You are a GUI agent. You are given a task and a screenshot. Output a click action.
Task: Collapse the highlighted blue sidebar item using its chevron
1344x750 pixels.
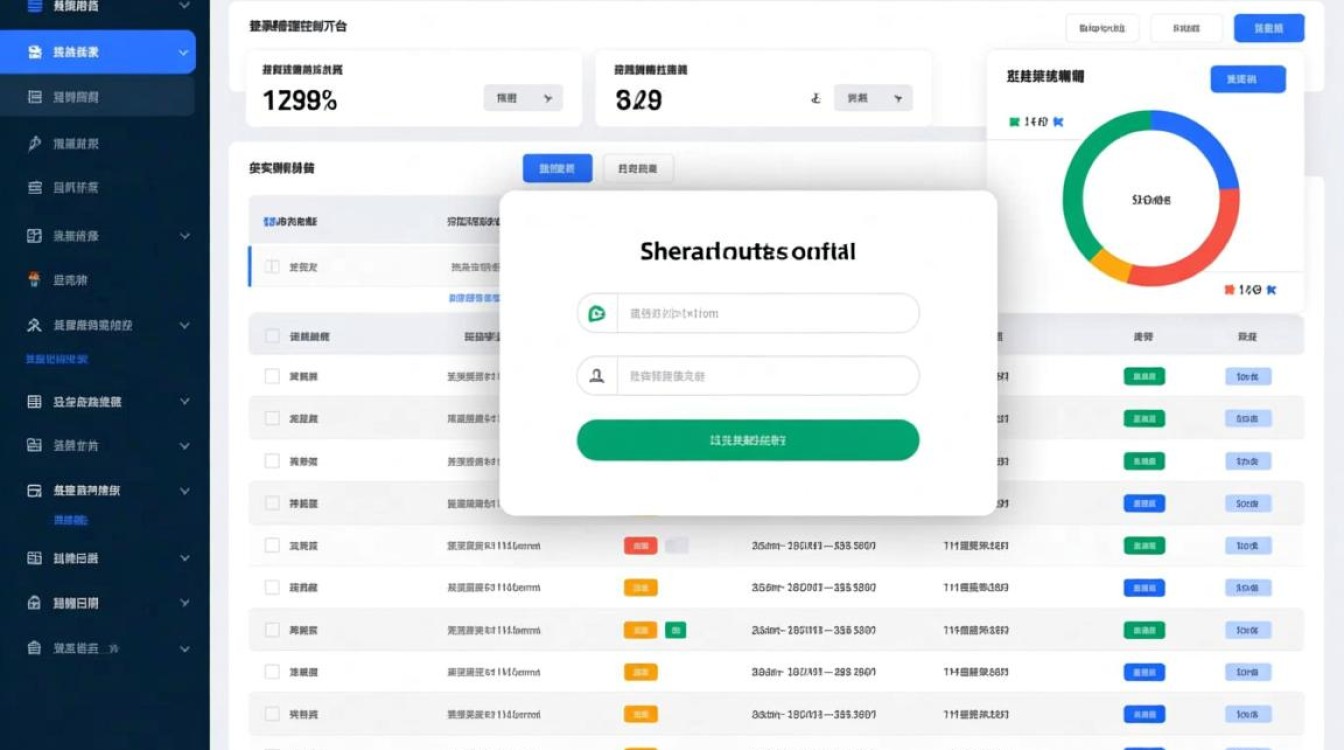(x=184, y=52)
